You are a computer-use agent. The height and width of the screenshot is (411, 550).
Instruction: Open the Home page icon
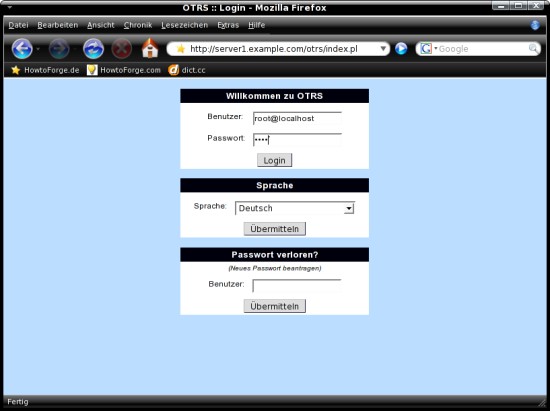coord(150,48)
